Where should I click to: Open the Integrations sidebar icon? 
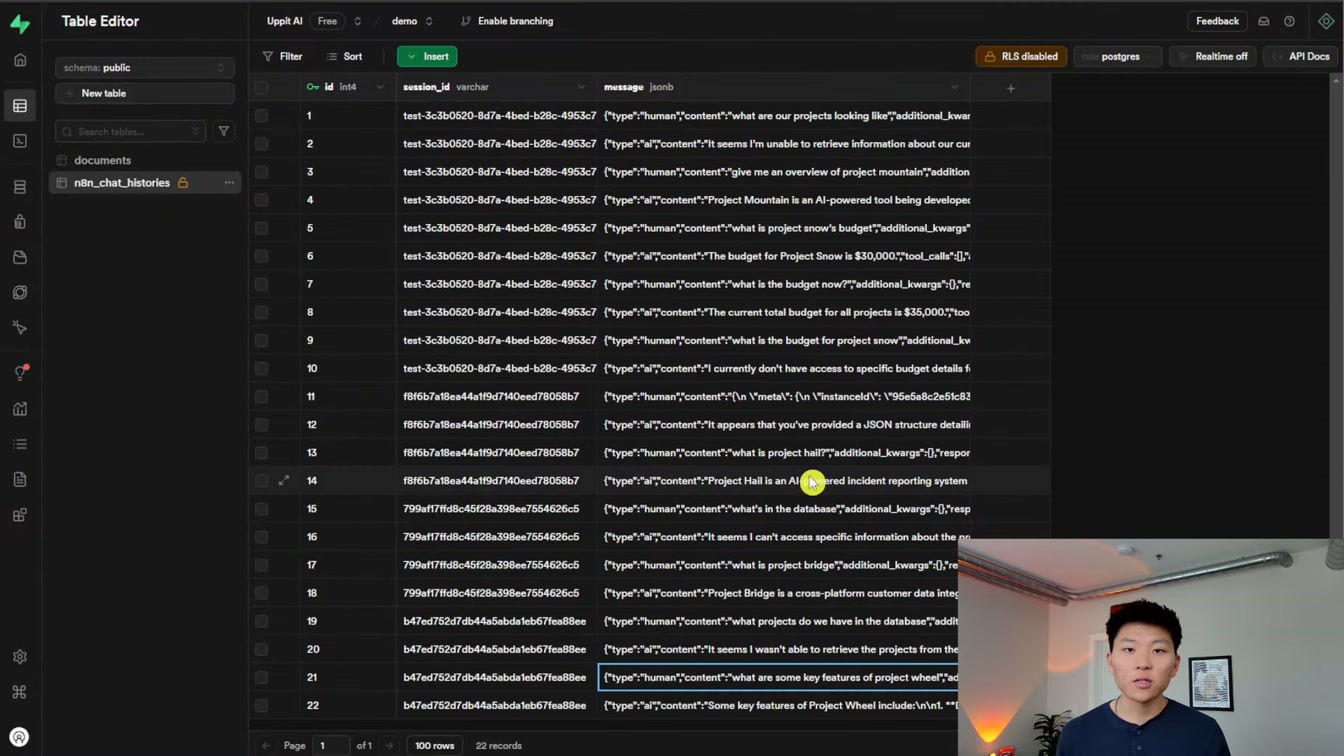(x=20, y=515)
